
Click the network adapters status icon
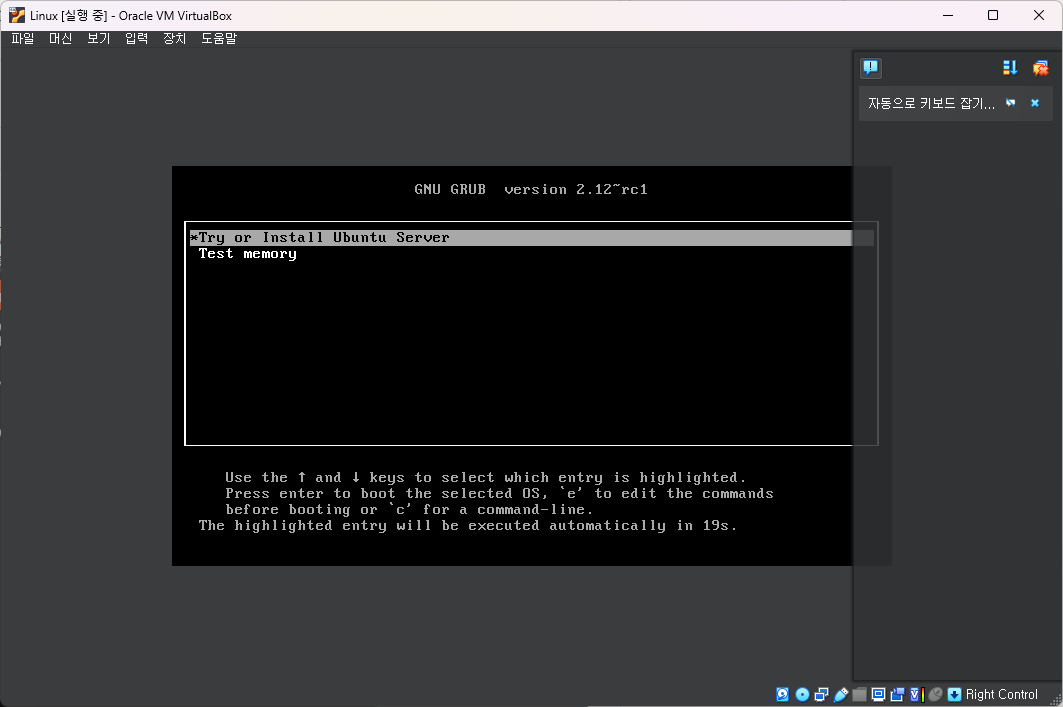(821, 695)
